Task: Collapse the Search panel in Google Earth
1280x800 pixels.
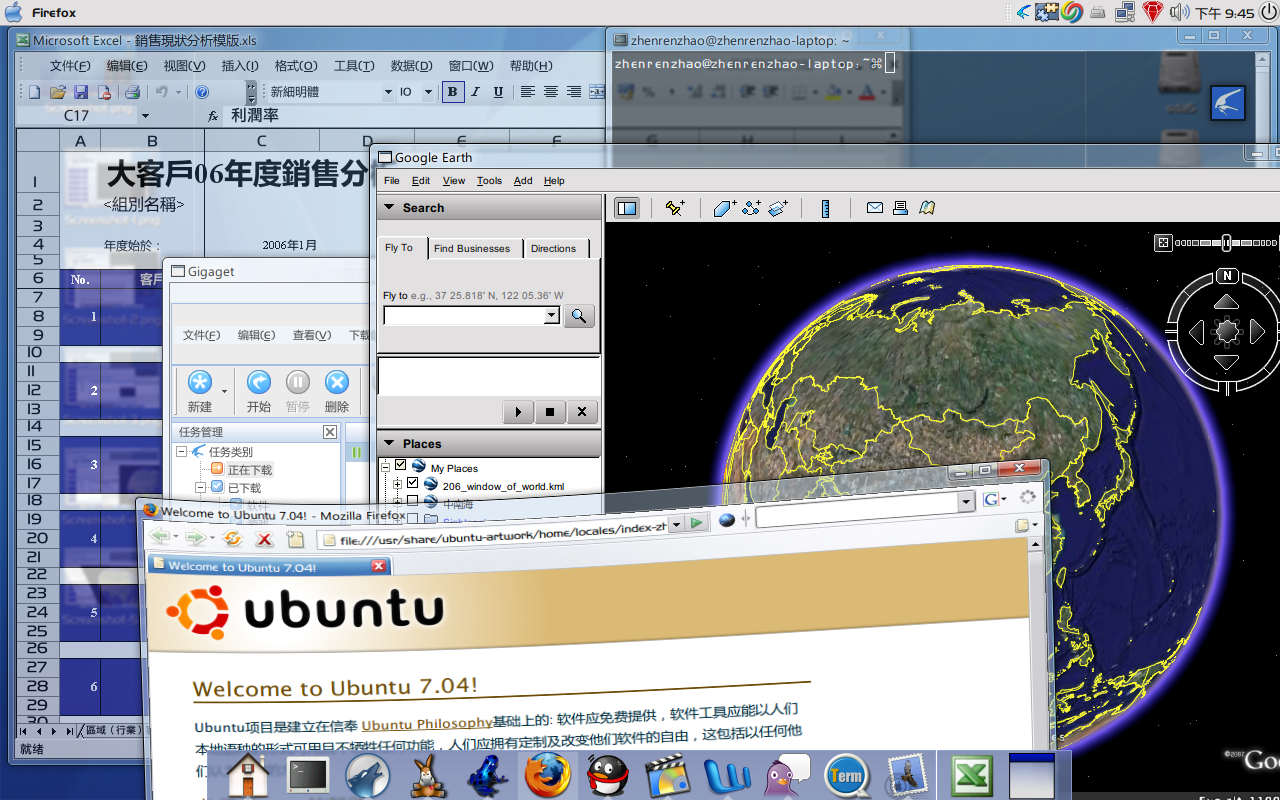Action: point(390,208)
